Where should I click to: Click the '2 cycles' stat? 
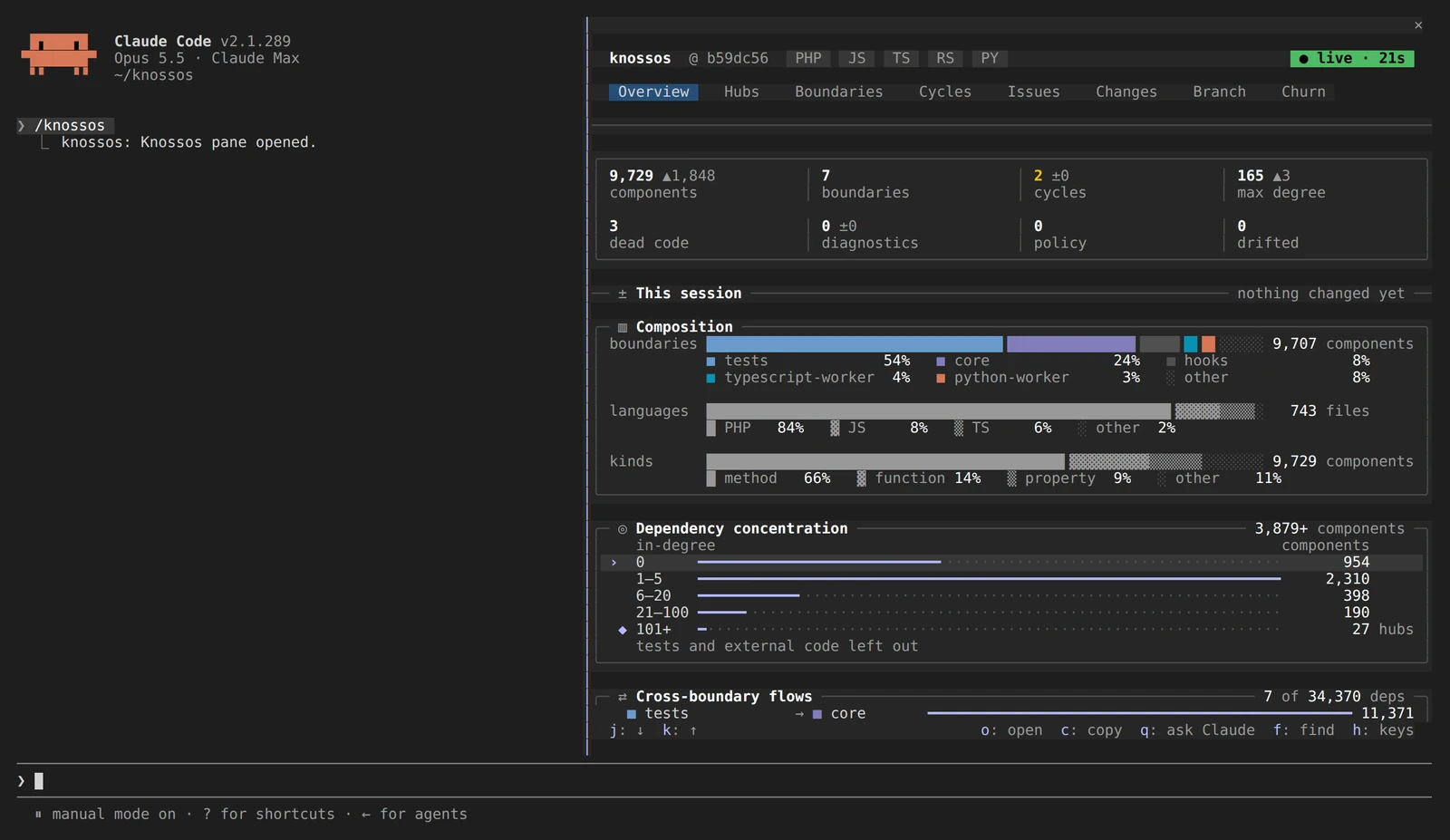[1059, 184]
